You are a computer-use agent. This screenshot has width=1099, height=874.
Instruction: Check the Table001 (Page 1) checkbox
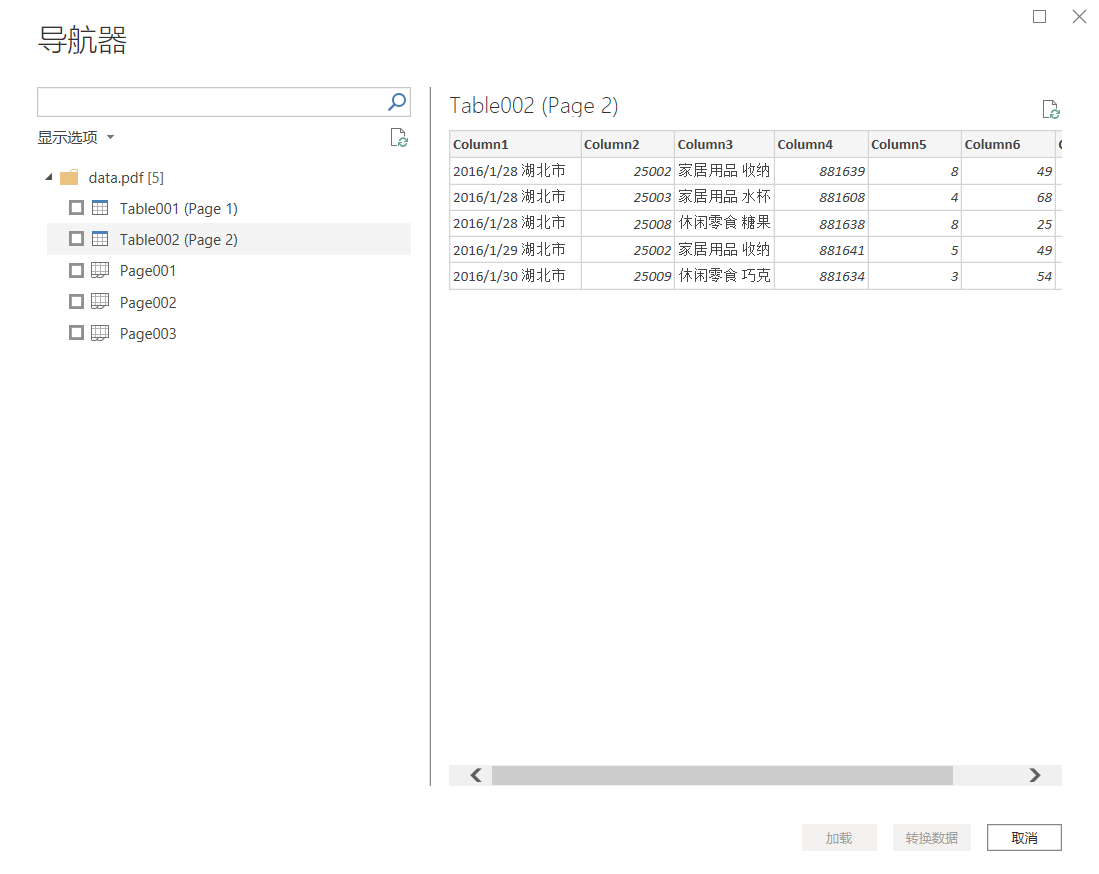[x=76, y=208]
